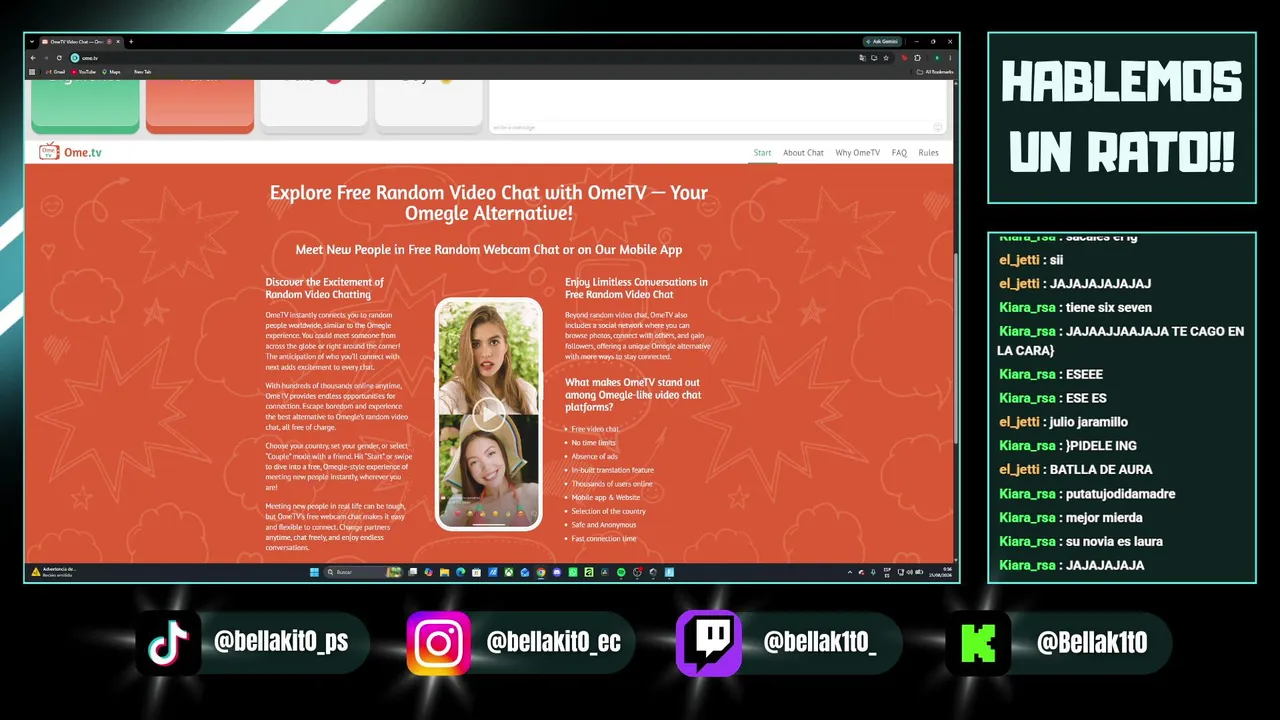
Task: Bookmark this page with the star icon
Action: coord(886,58)
